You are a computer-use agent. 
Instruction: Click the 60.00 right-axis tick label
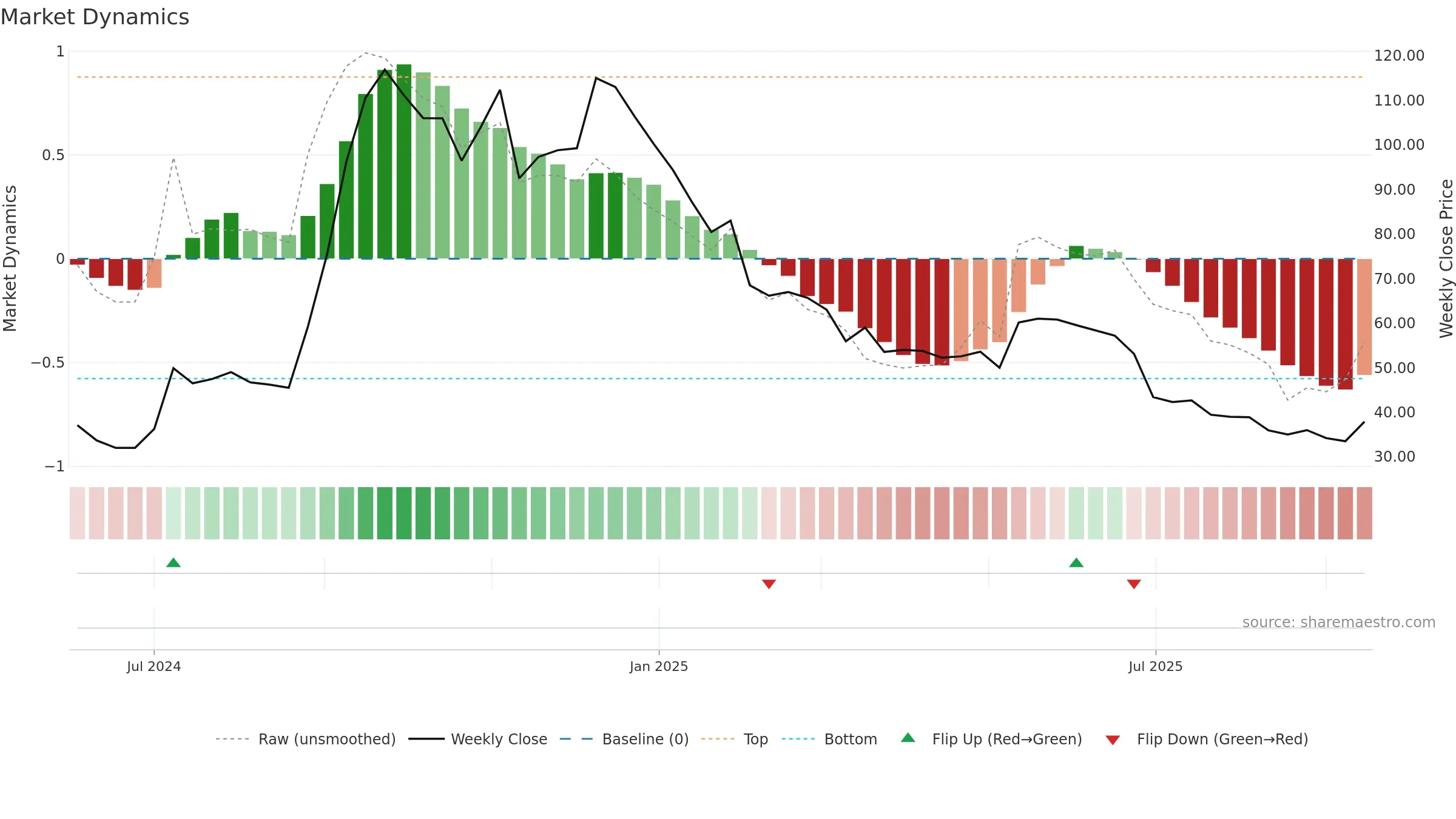point(1395,323)
